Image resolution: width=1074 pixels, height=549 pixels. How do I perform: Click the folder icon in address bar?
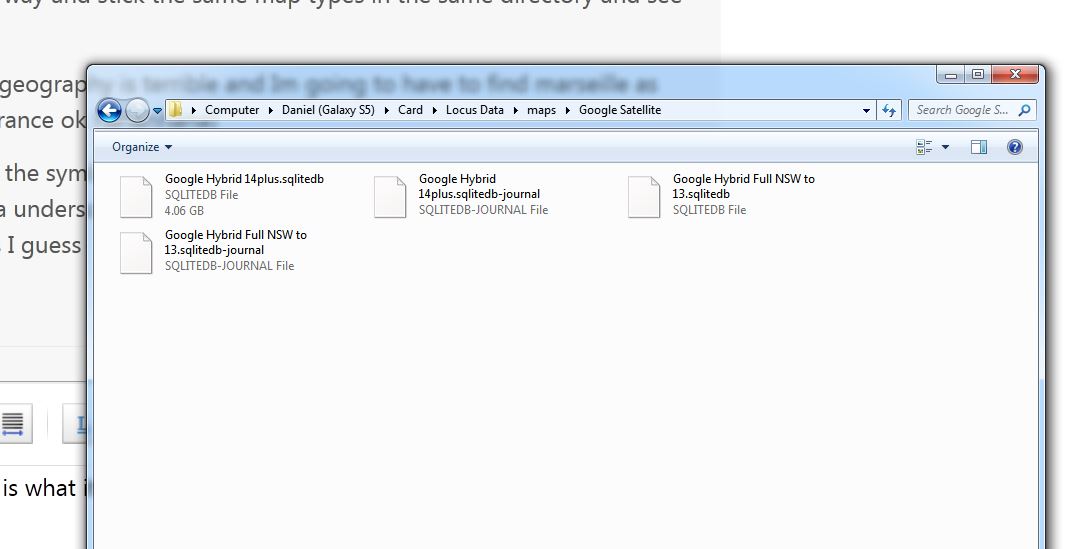pyautogui.click(x=176, y=110)
